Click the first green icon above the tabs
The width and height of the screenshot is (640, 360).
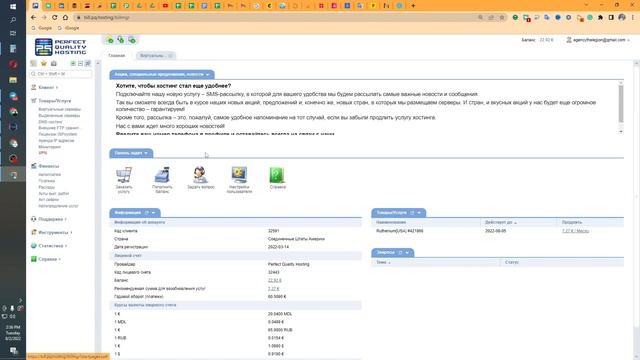click(110, 40)
